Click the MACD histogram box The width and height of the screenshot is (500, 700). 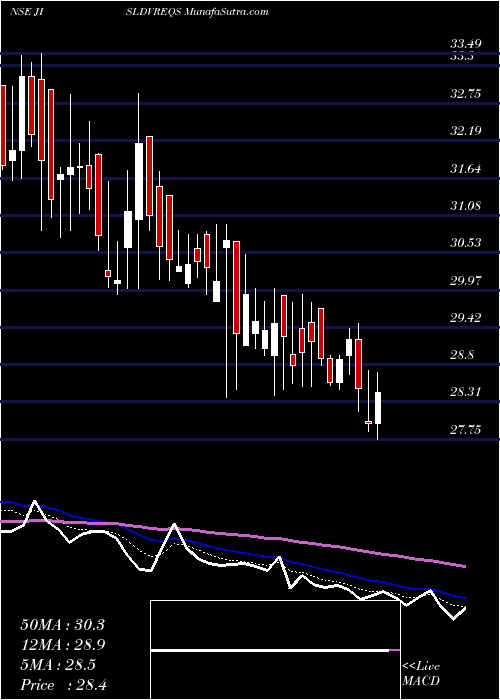(x=275, y=650)
